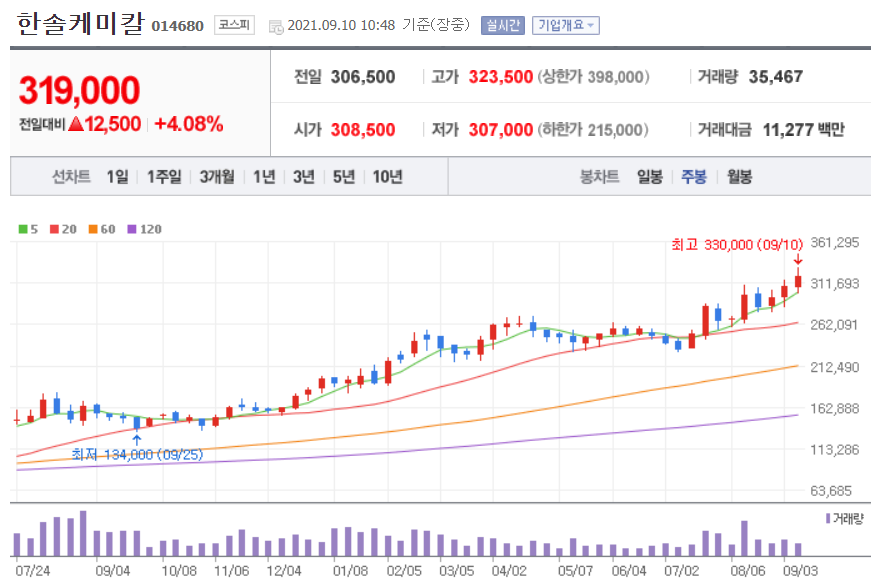Viewport: 871px width, 582px height.
Task: Select the purple 120-day moving average legend icon
Action: (x=131, y=228)
